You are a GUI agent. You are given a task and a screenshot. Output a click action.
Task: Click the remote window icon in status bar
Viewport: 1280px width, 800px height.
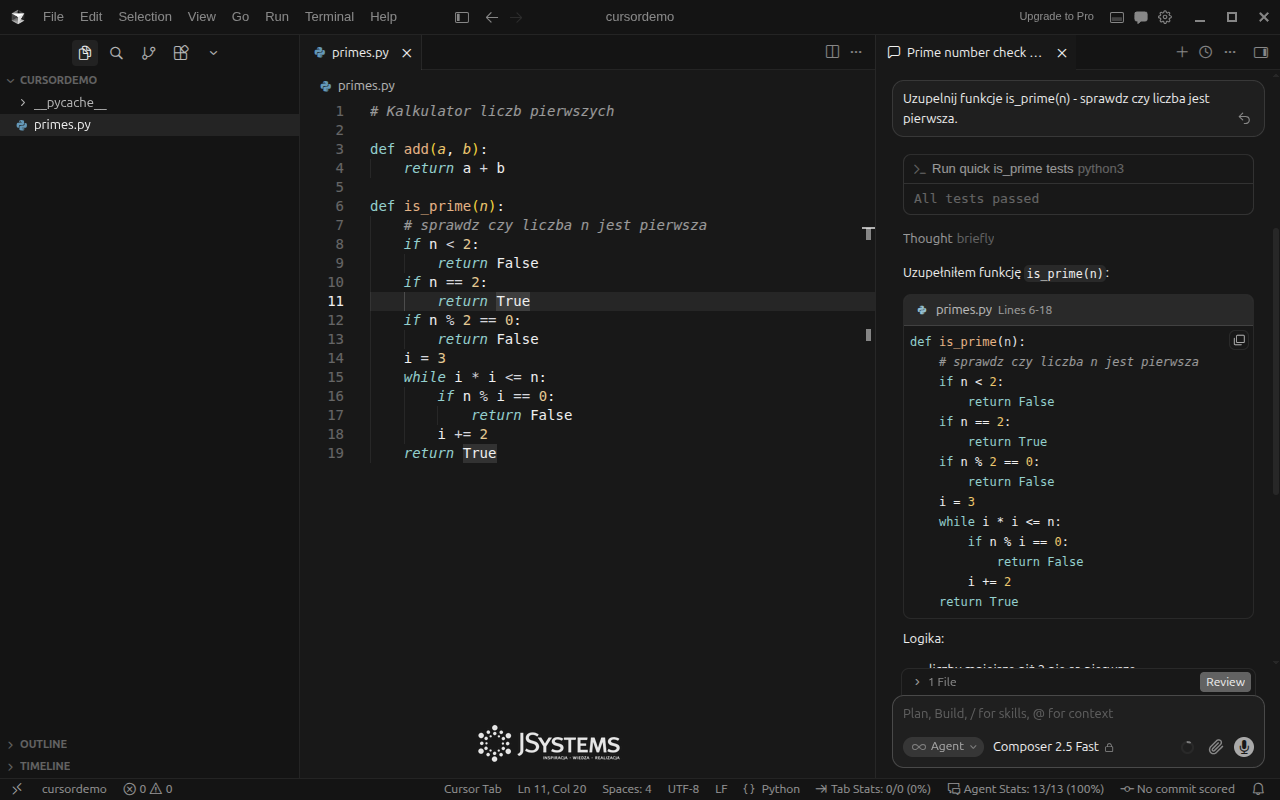point(16,789)
